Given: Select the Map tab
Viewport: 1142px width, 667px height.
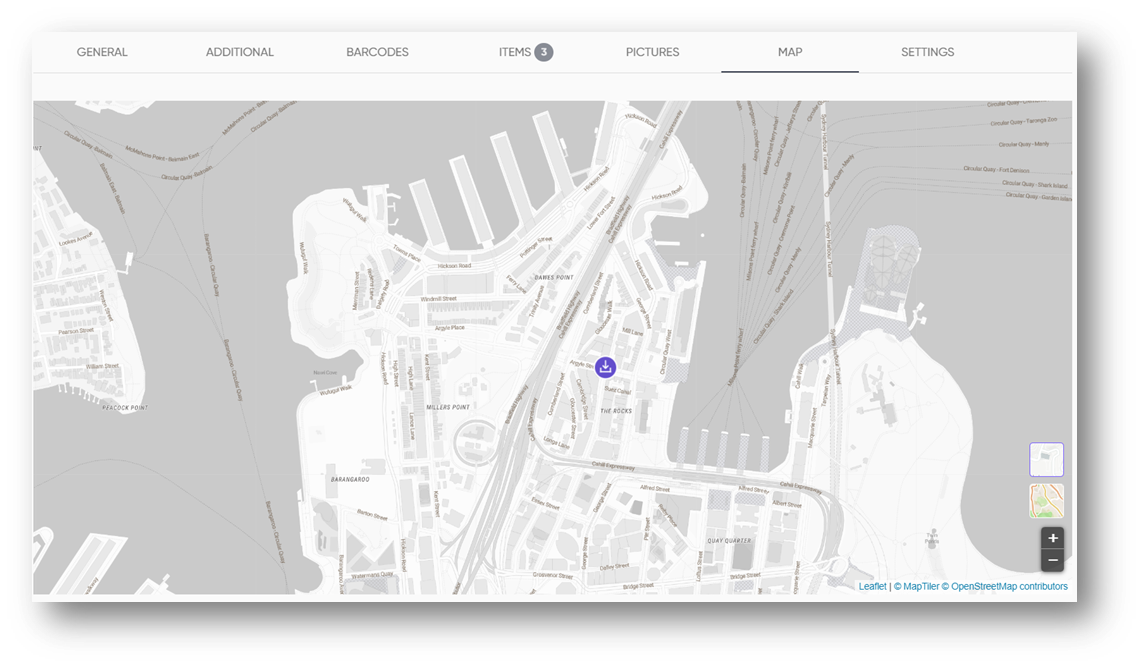Looking at the screenshot, I should 790,52.
